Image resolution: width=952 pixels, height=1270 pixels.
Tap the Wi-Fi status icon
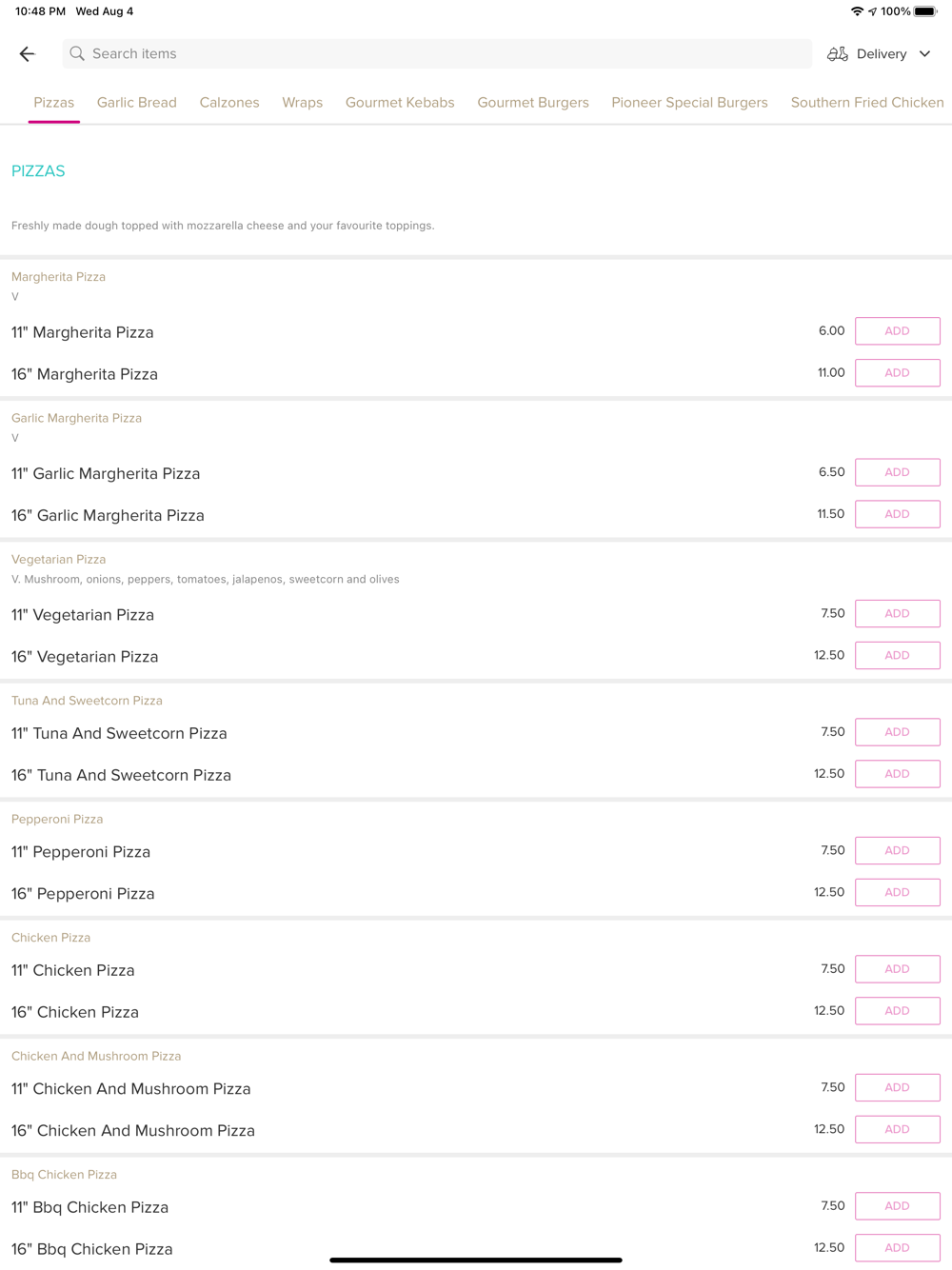click(x=857, y=11)
